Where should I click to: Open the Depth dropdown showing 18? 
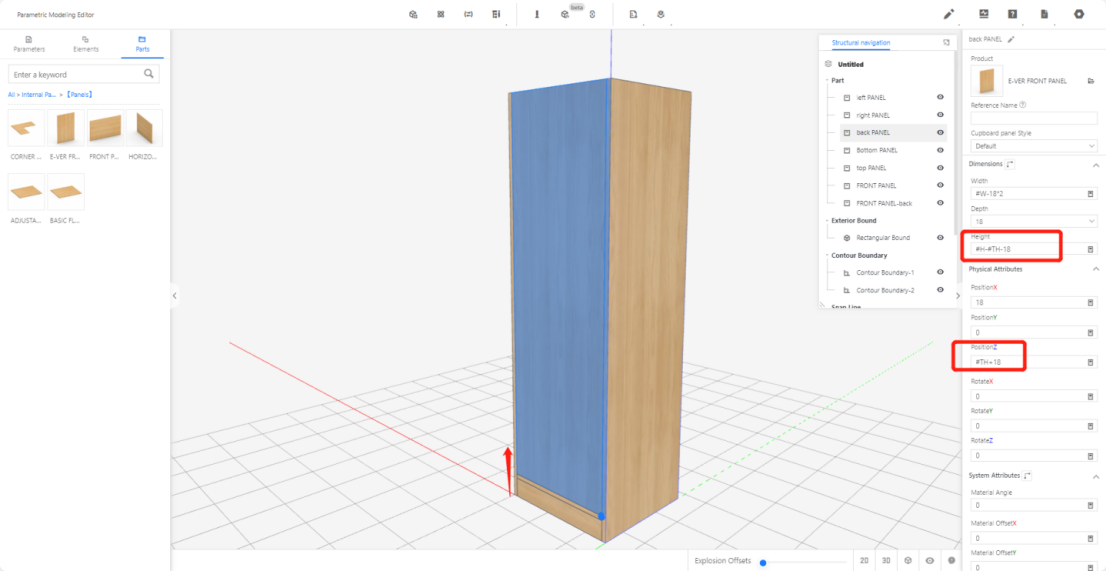click(1033, 221)
